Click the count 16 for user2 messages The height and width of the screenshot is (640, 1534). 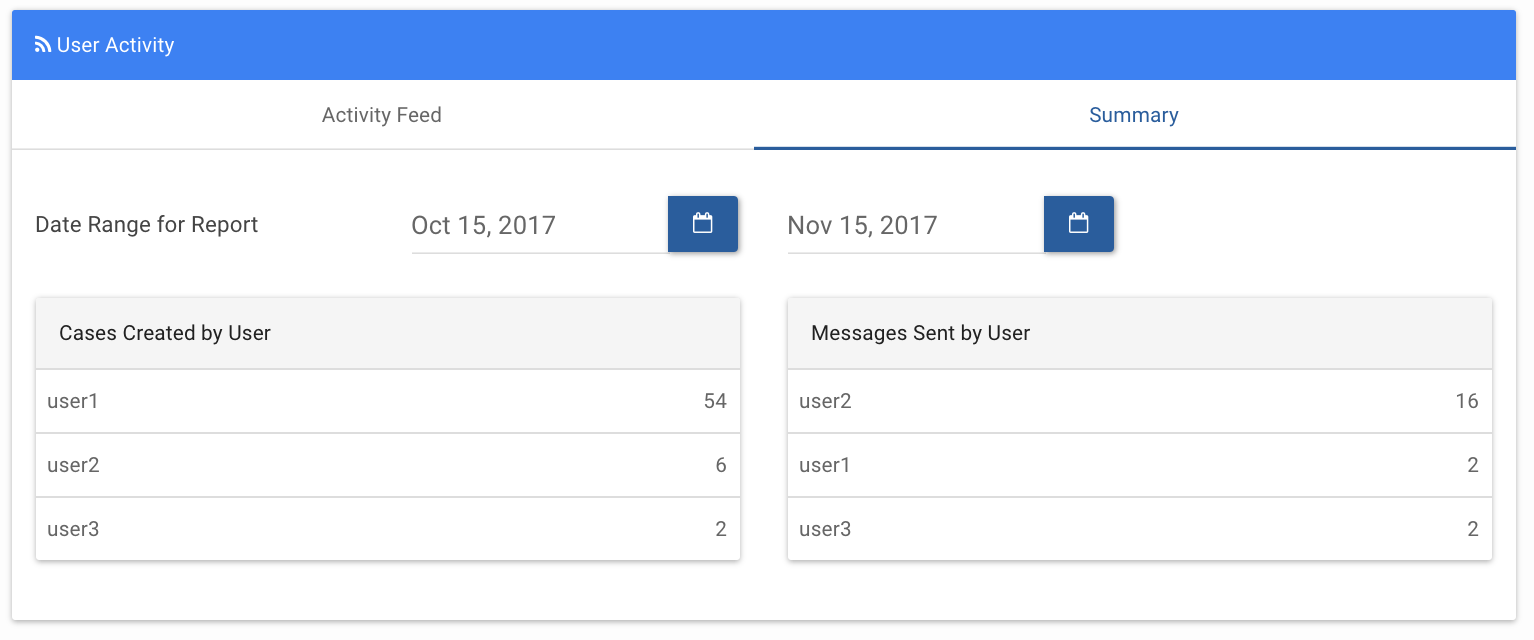(1466, 401)
